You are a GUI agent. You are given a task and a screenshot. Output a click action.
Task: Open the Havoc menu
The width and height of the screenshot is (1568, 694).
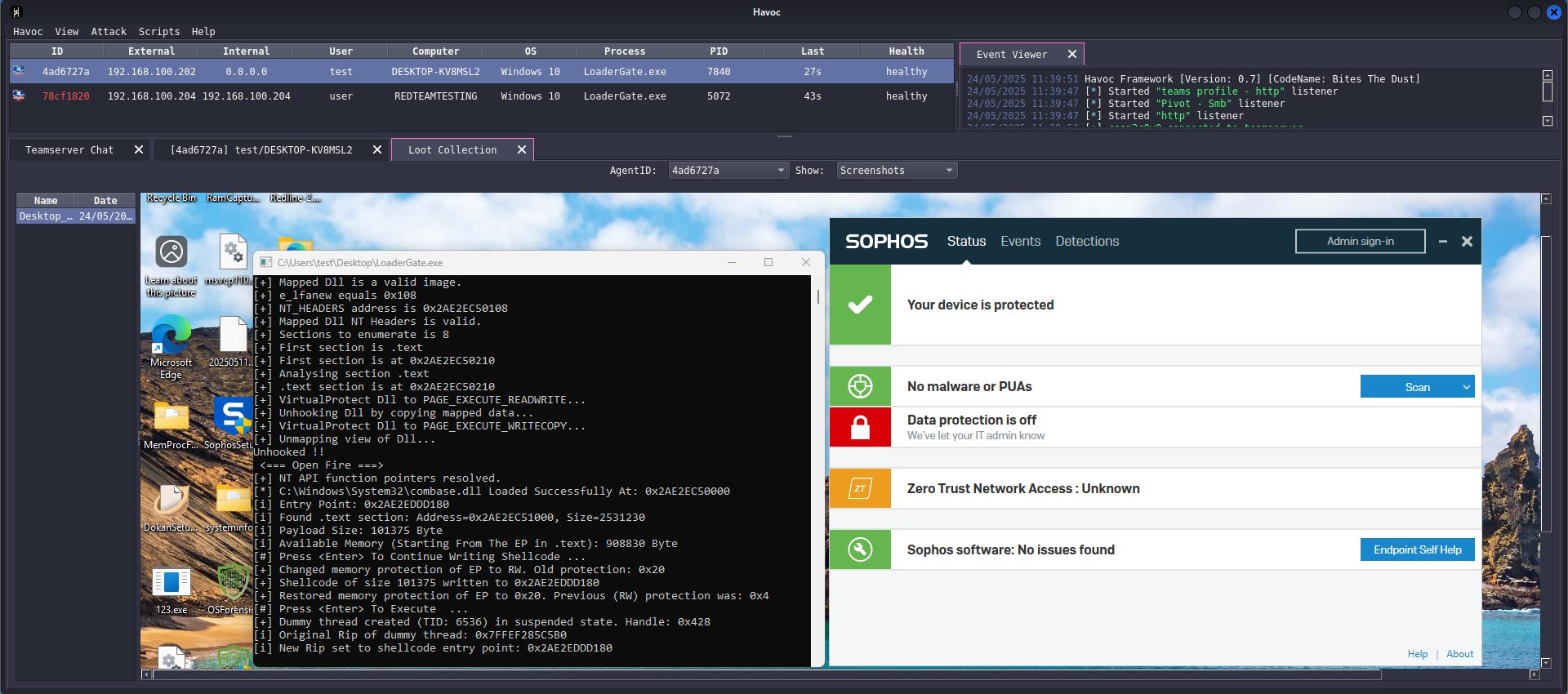tap(28, 32)
